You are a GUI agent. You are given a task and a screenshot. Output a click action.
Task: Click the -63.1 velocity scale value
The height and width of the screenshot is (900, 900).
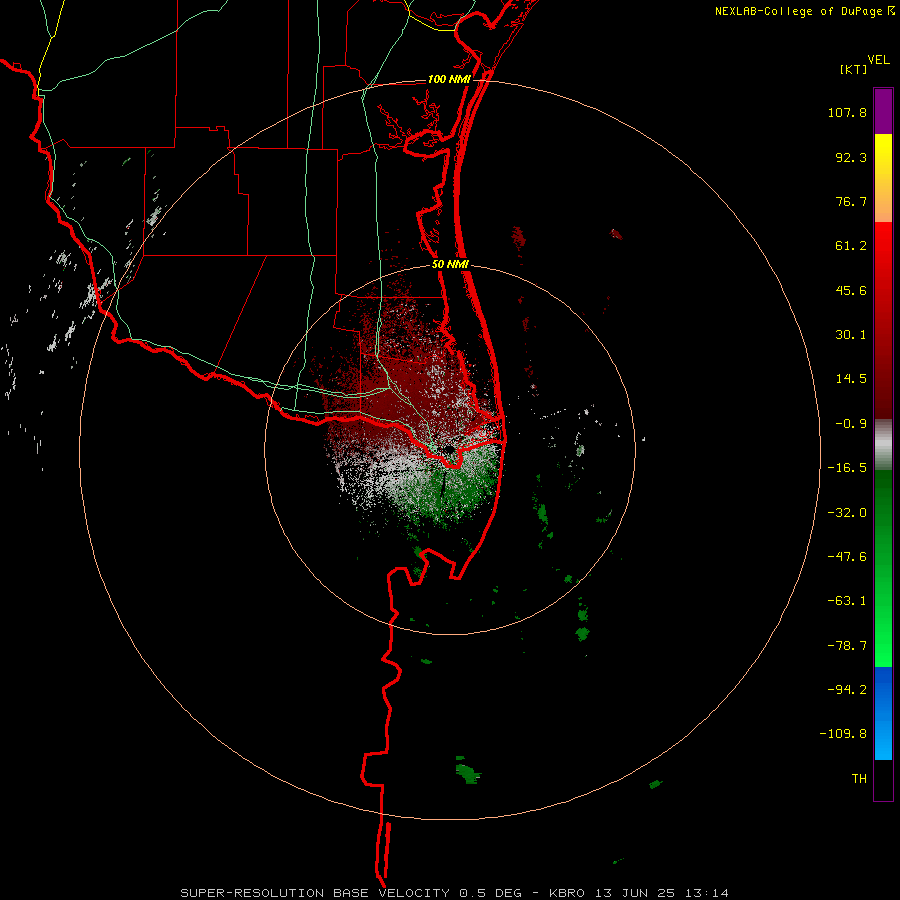point(847,601)
